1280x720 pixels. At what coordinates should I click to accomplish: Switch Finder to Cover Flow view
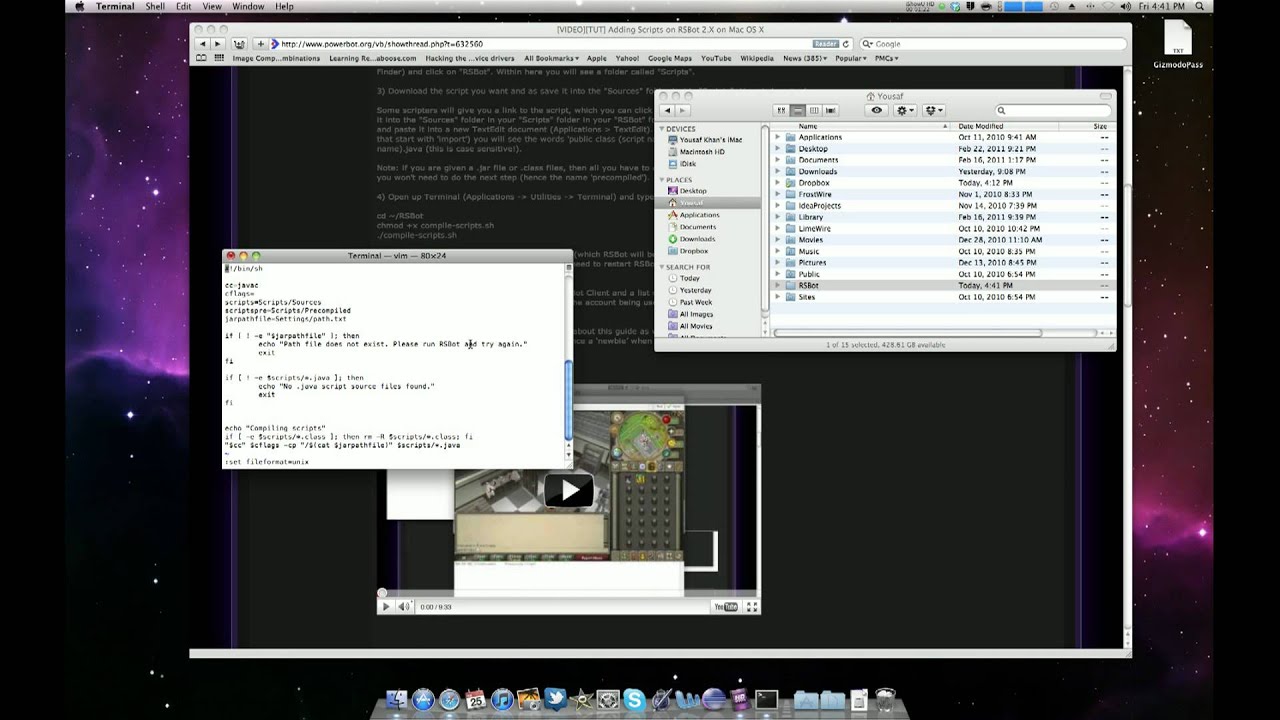[830, 110]
